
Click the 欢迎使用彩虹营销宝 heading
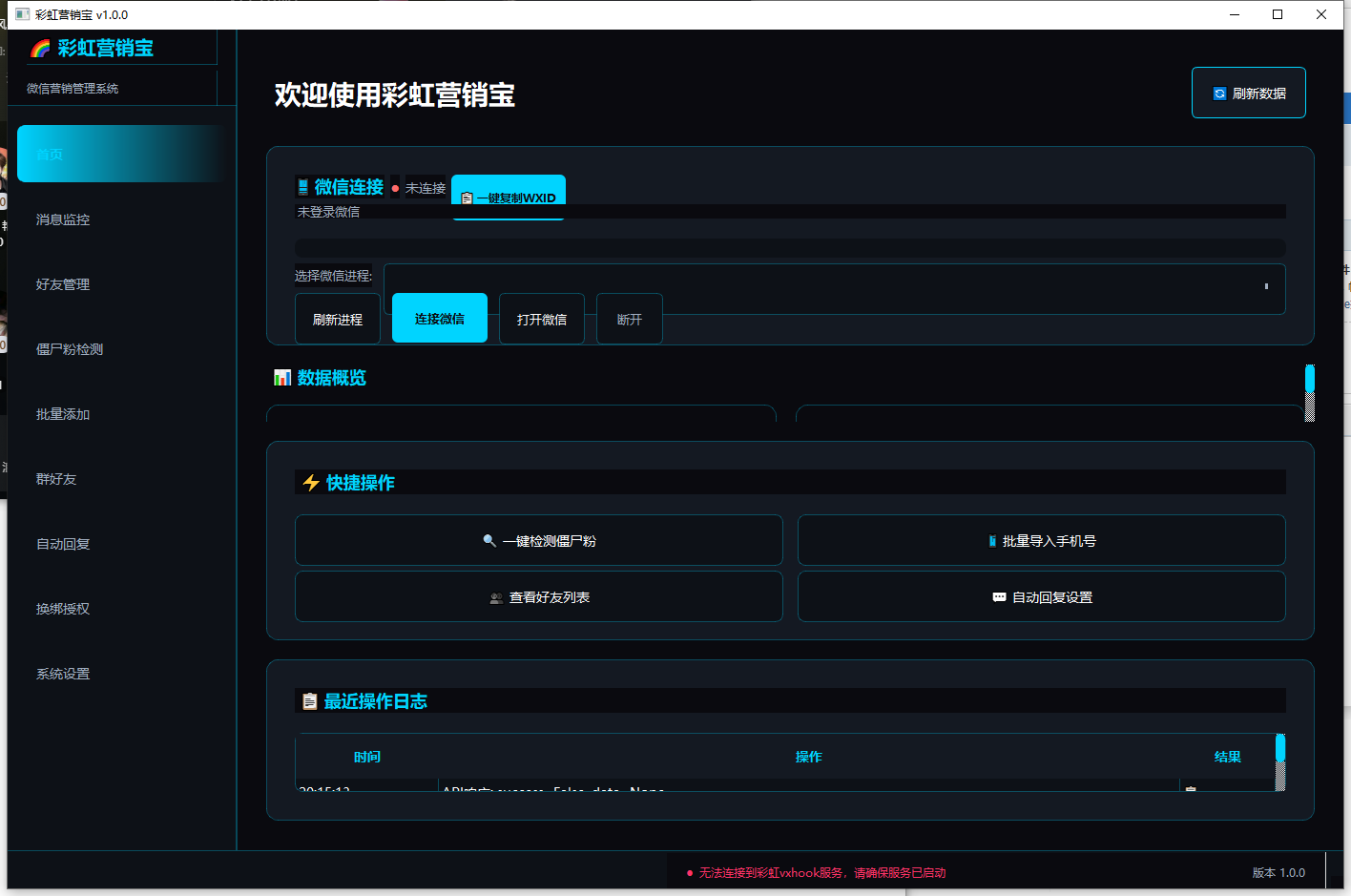point(395,94)
